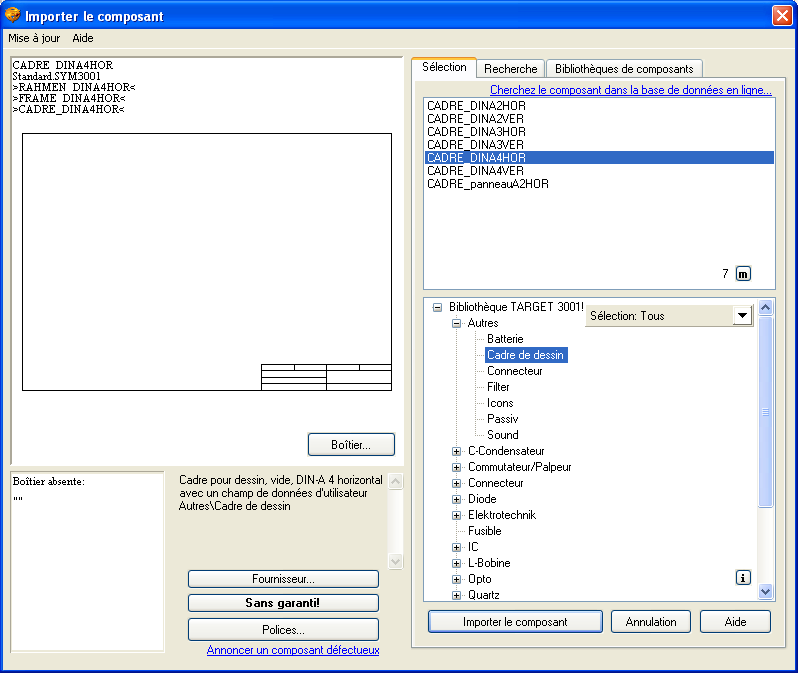
Task: Switch to the Recherche tab
Action: click(x=510, y=69)
